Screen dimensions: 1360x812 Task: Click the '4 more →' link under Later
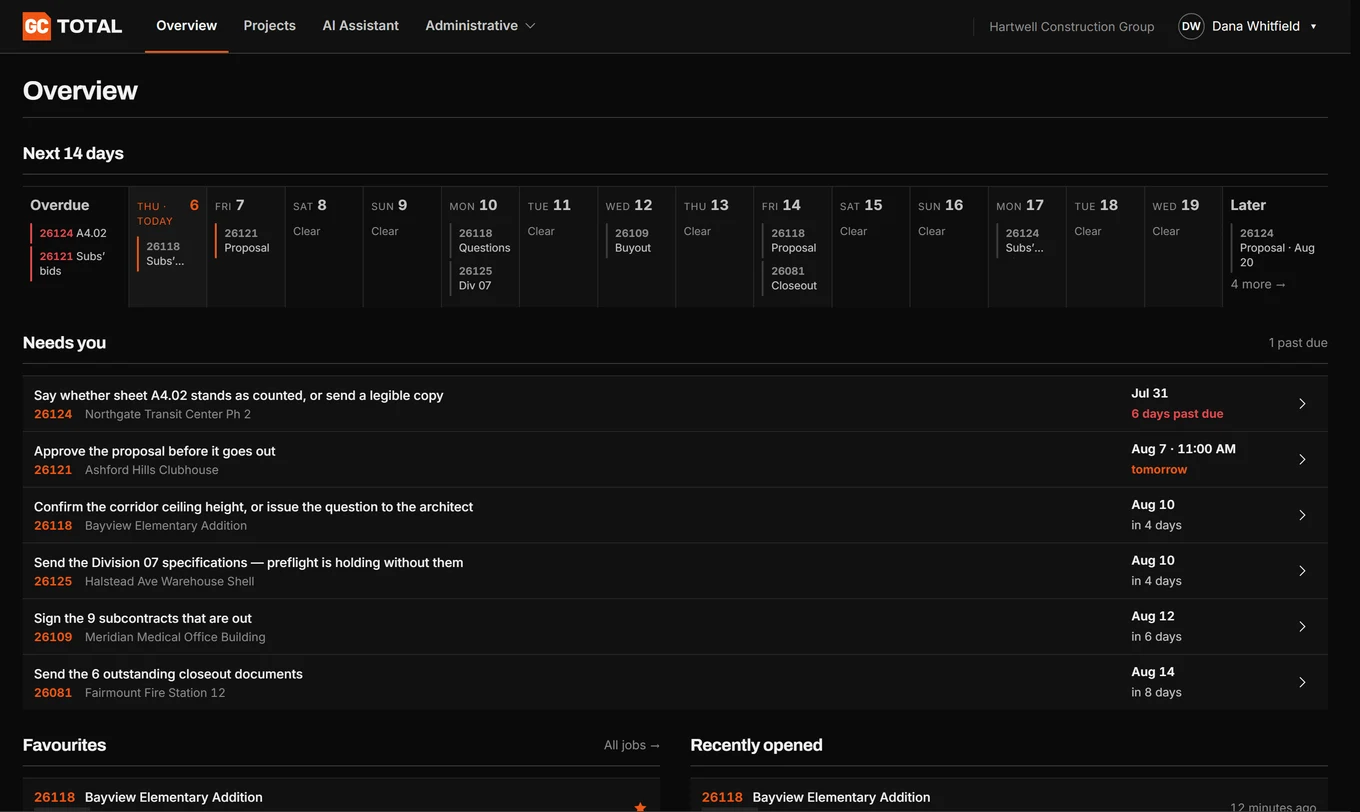coord(1258,284)
